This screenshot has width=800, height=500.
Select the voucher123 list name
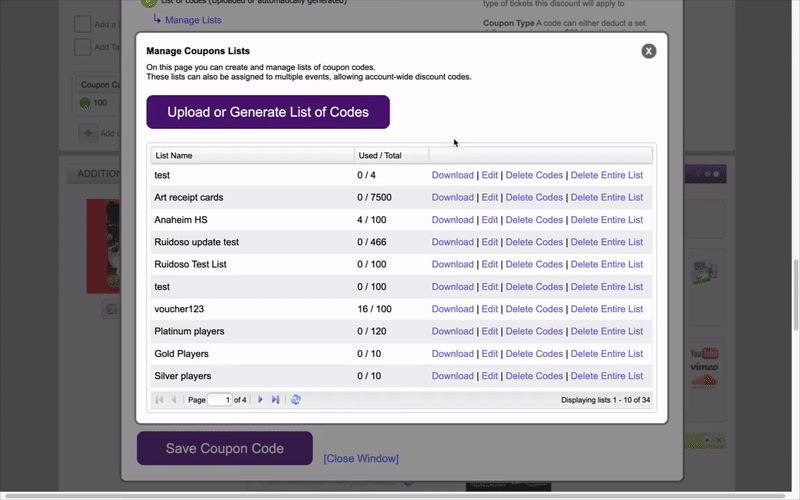click(x=179, y=309)
